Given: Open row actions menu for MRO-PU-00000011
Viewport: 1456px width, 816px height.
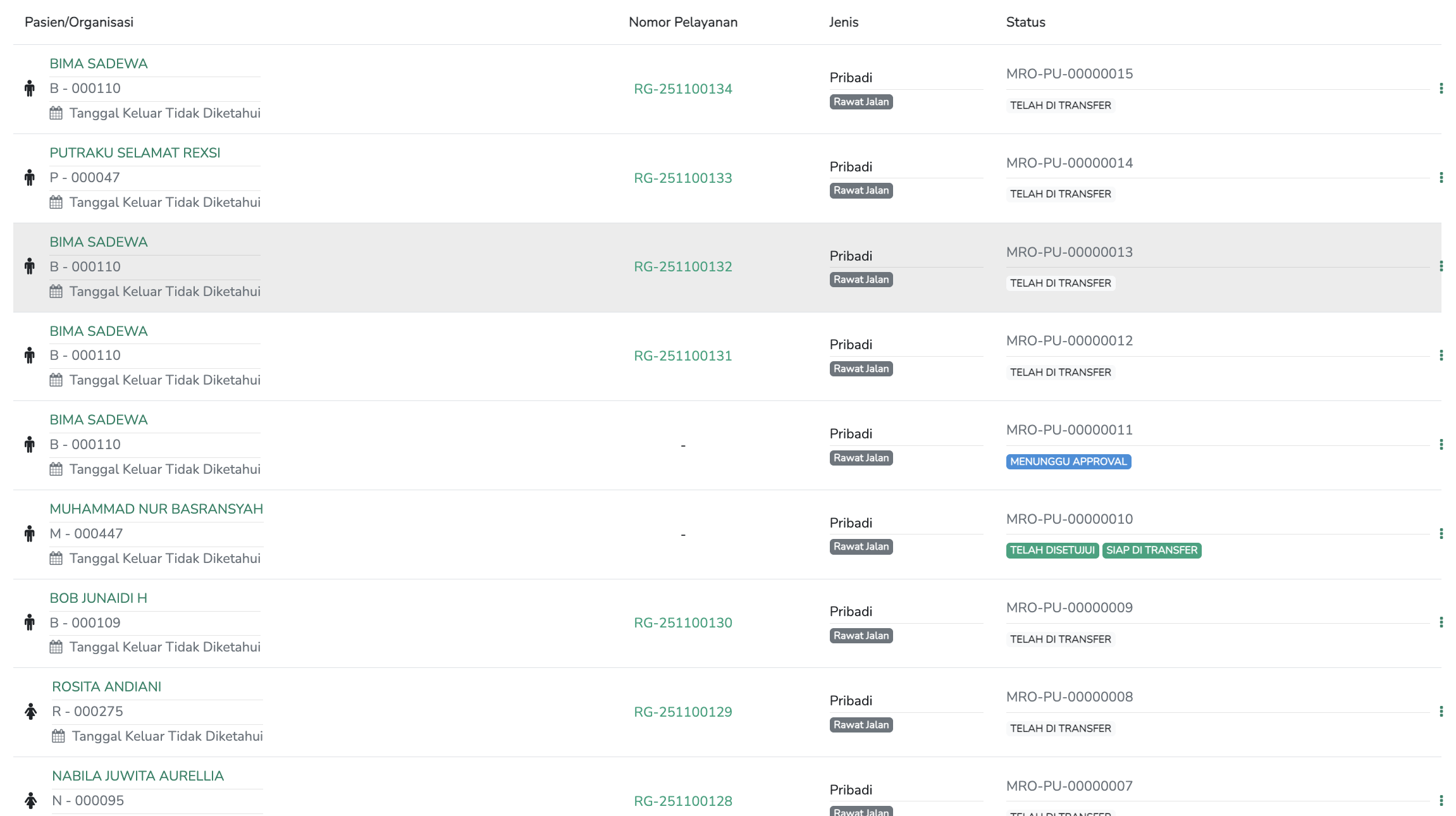Looking at the screenshot, I should pyautogui.click(x=1441, y=445).
